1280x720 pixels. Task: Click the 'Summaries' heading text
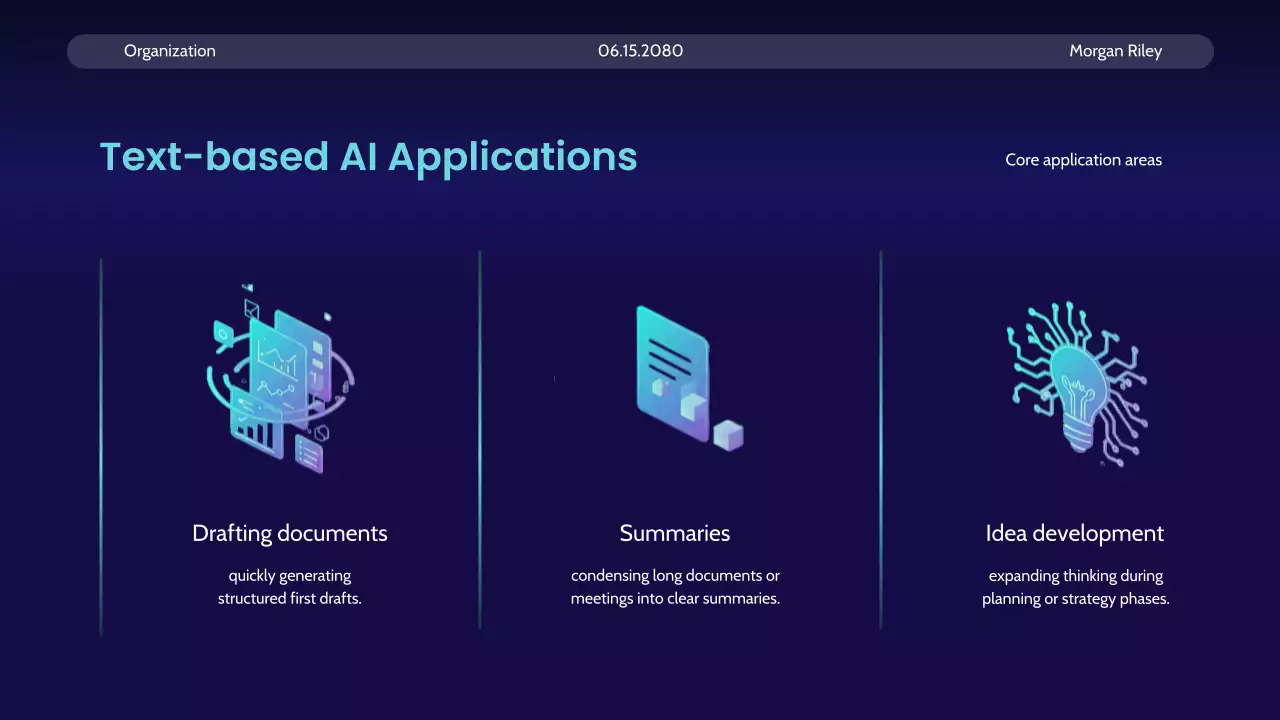pyautogui.click(x=674, y=533)
